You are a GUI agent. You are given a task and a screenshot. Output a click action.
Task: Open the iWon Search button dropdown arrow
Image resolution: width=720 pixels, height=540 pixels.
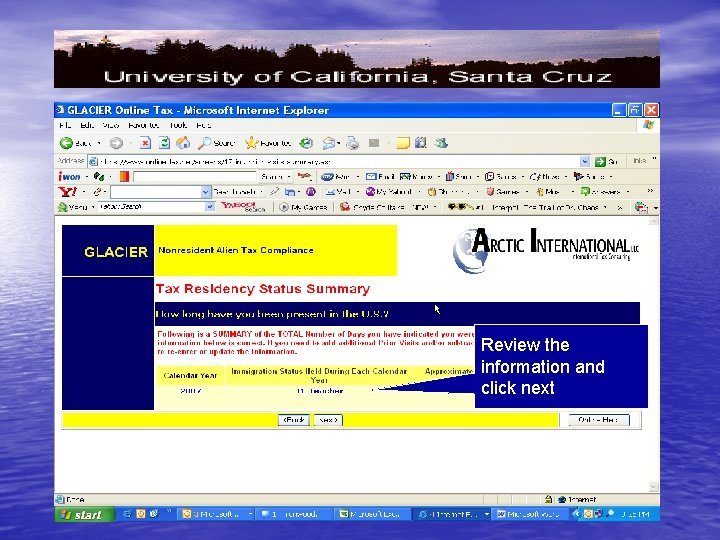coord(289,177)
